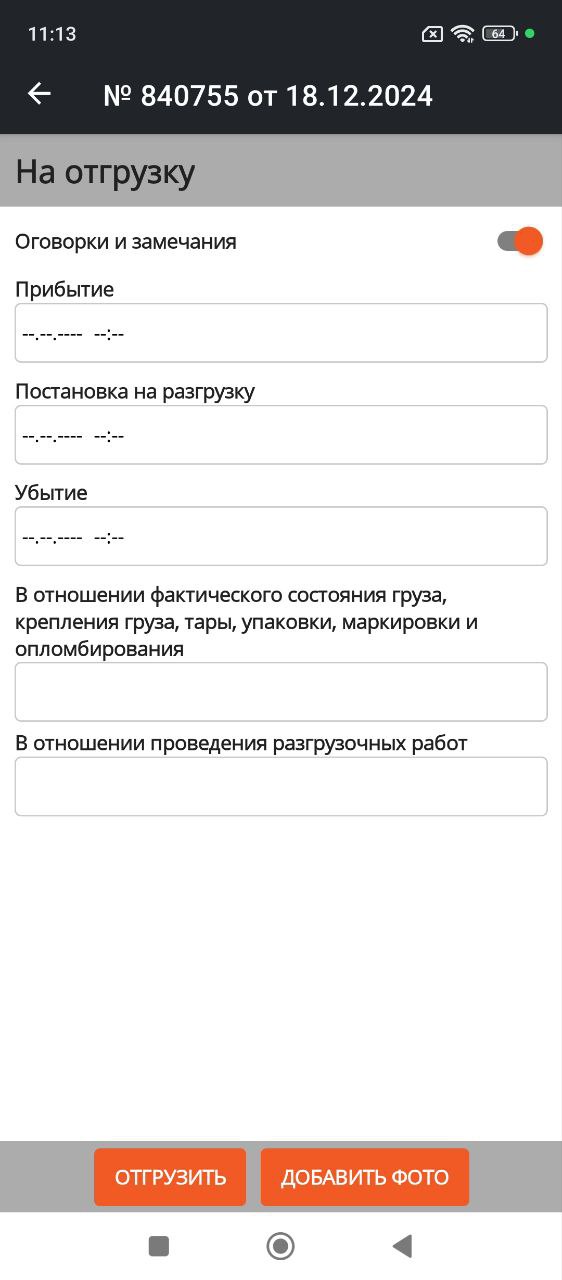Open the Убытие date-time picker
This screenshot has width=562, height=1280.
pos(281,537)
